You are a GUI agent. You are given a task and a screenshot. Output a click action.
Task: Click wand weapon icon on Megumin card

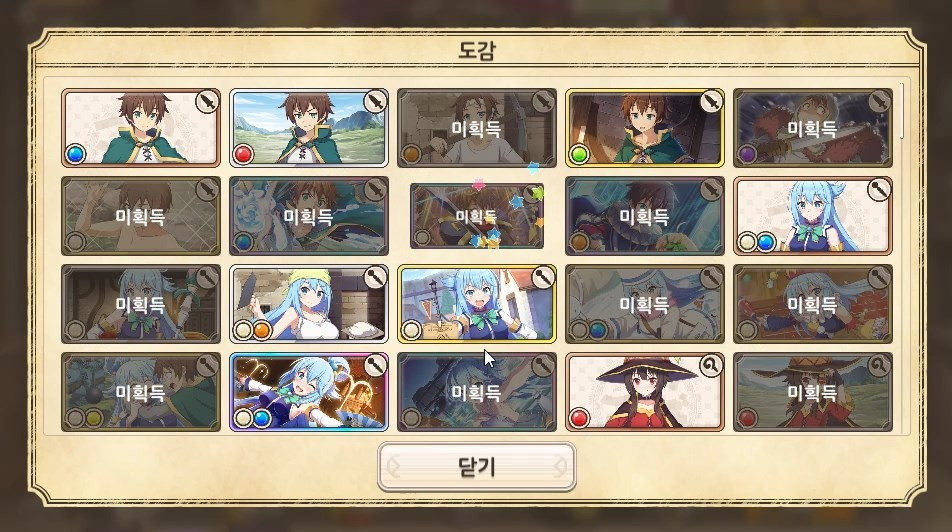pos(710,366)
